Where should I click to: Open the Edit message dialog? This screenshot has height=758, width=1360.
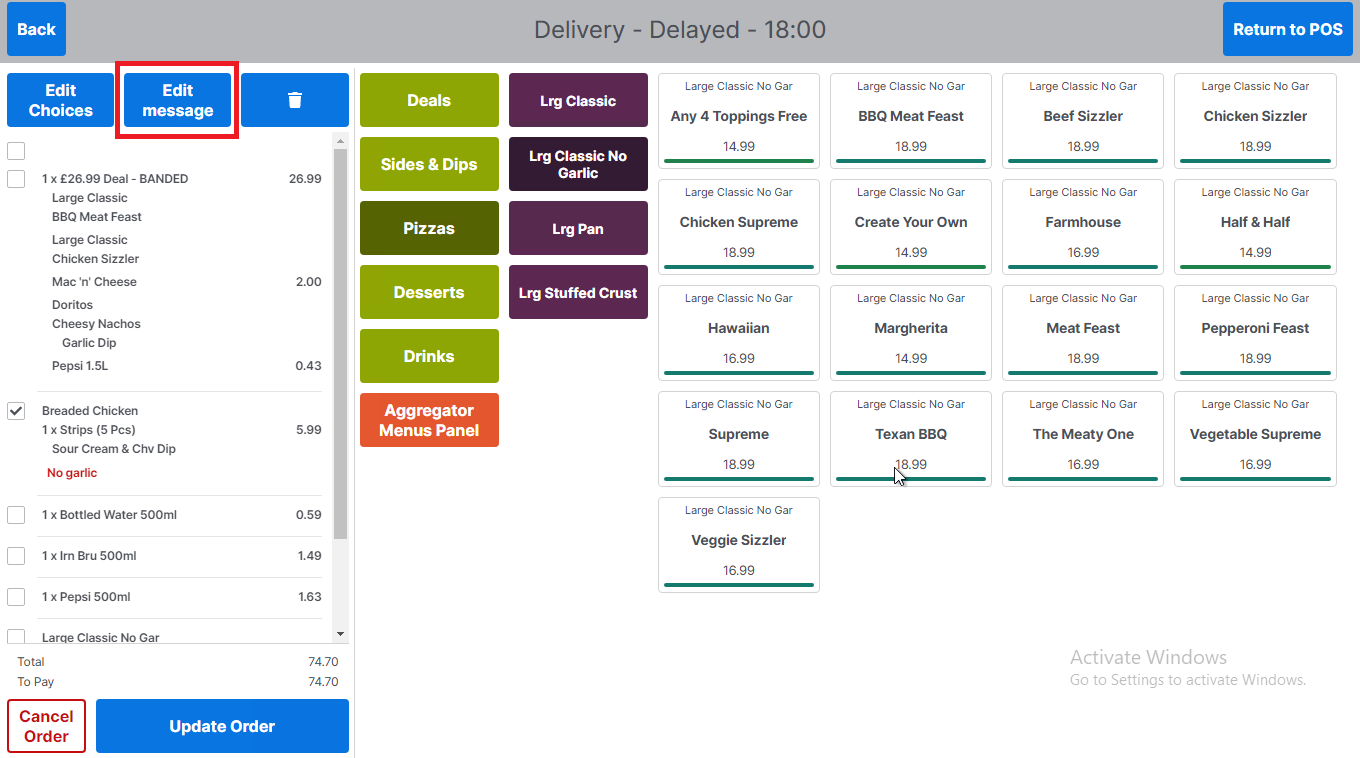point(176,100)
